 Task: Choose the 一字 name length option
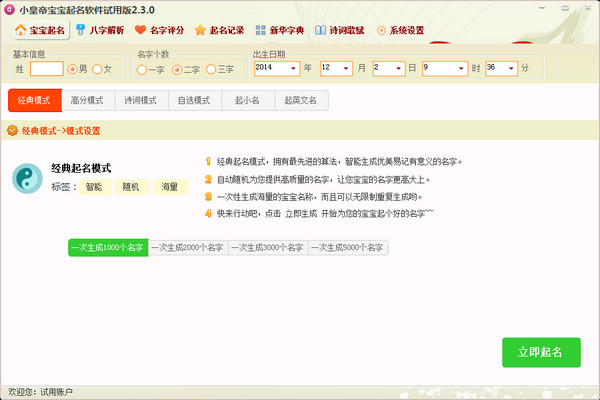pyautogui.click(x=142, y=69)
